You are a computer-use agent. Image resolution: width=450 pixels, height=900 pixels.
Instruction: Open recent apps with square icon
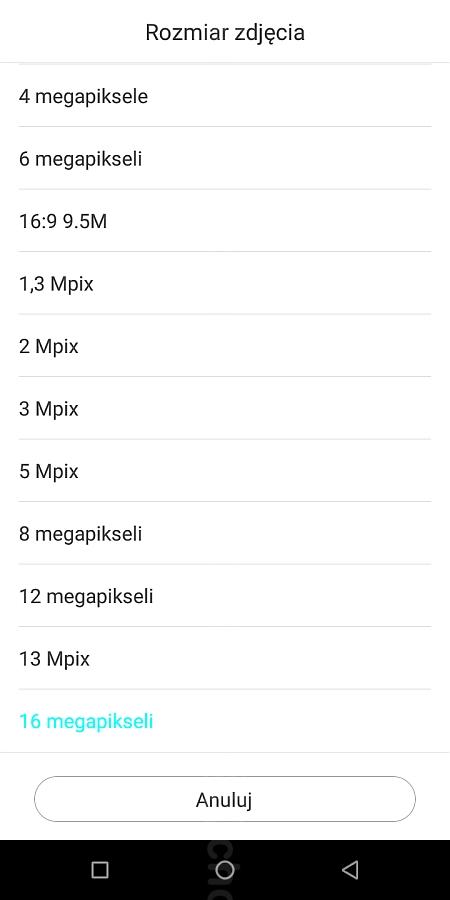pos(100,870)
